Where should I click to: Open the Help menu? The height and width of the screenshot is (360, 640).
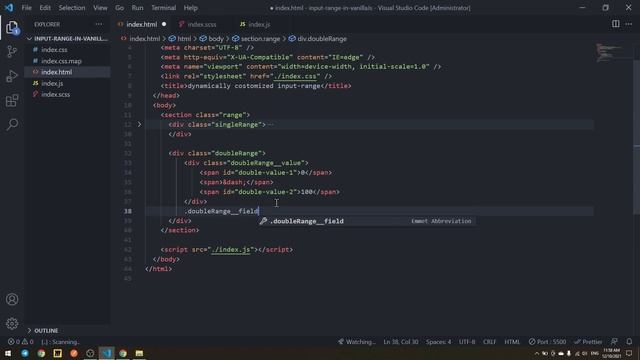tap(190, 8)
